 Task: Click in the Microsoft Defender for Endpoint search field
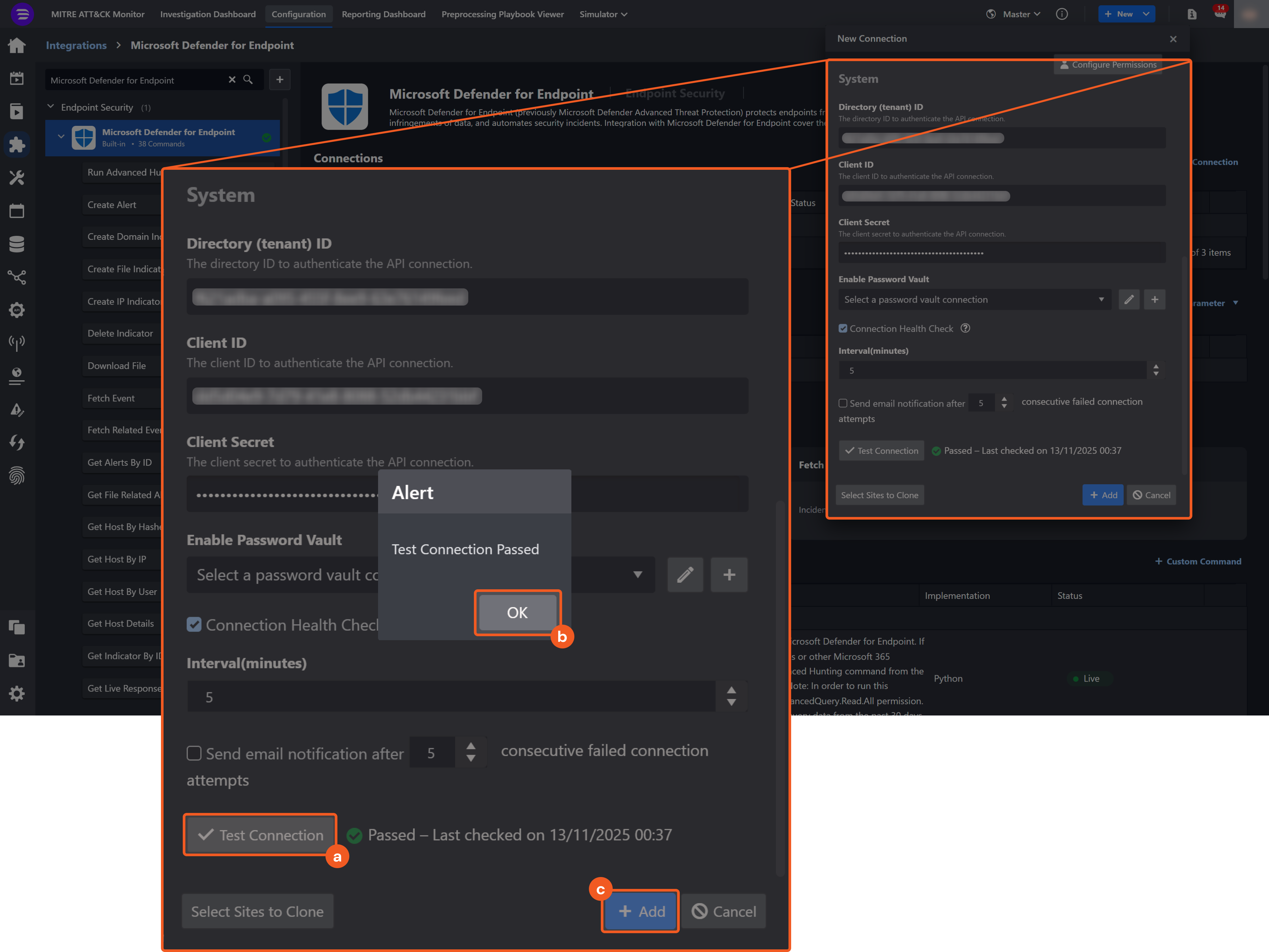pyautogui.click(x=138, y=80)
